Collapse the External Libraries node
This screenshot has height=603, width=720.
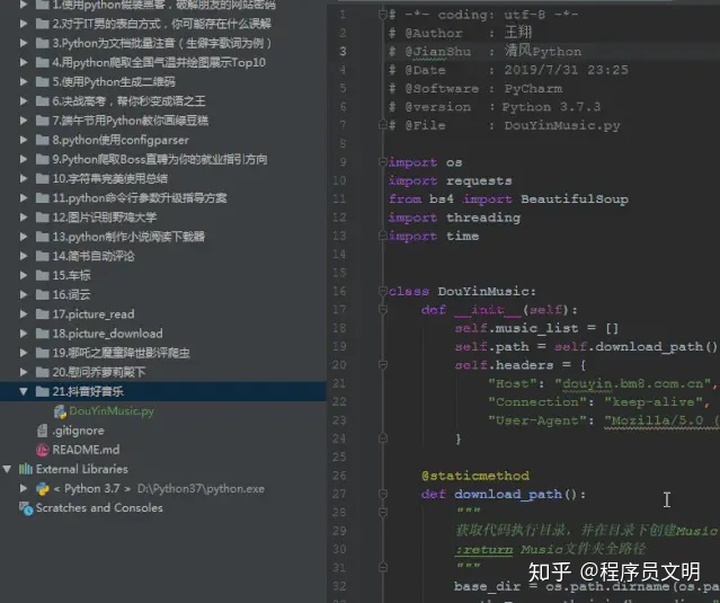[7, 469]
